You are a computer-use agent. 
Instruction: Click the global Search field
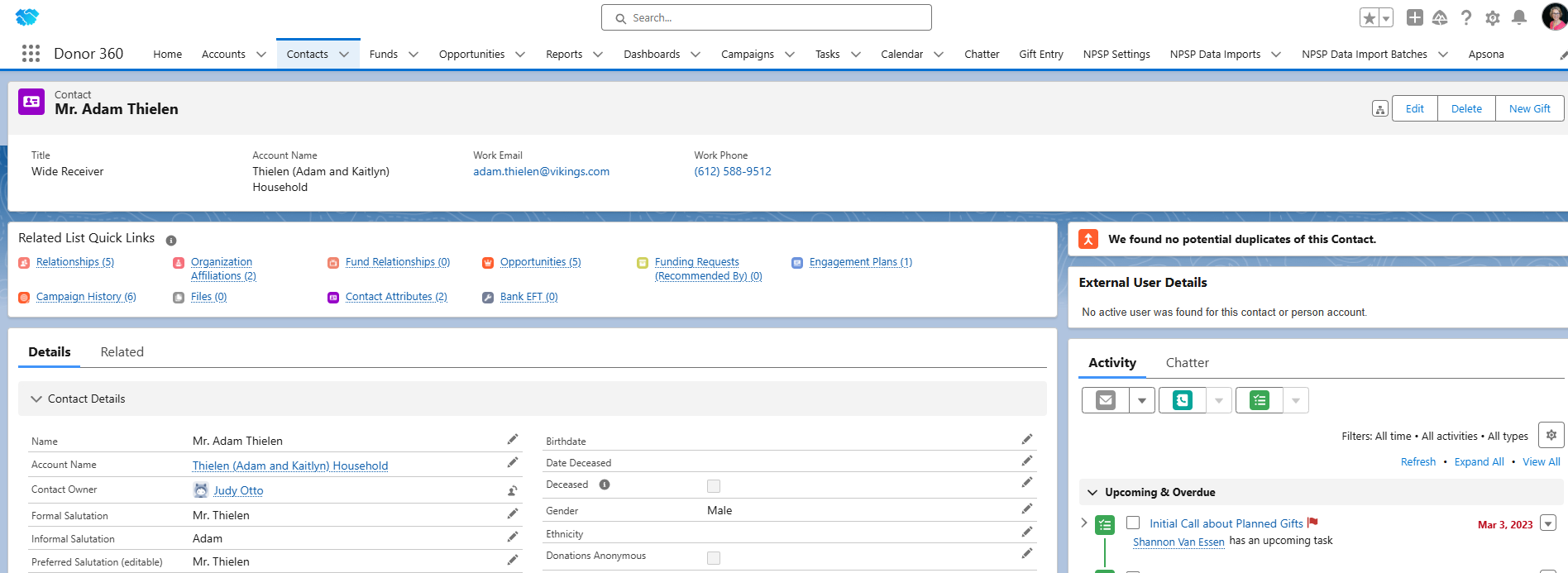click(x=767, y=17)
